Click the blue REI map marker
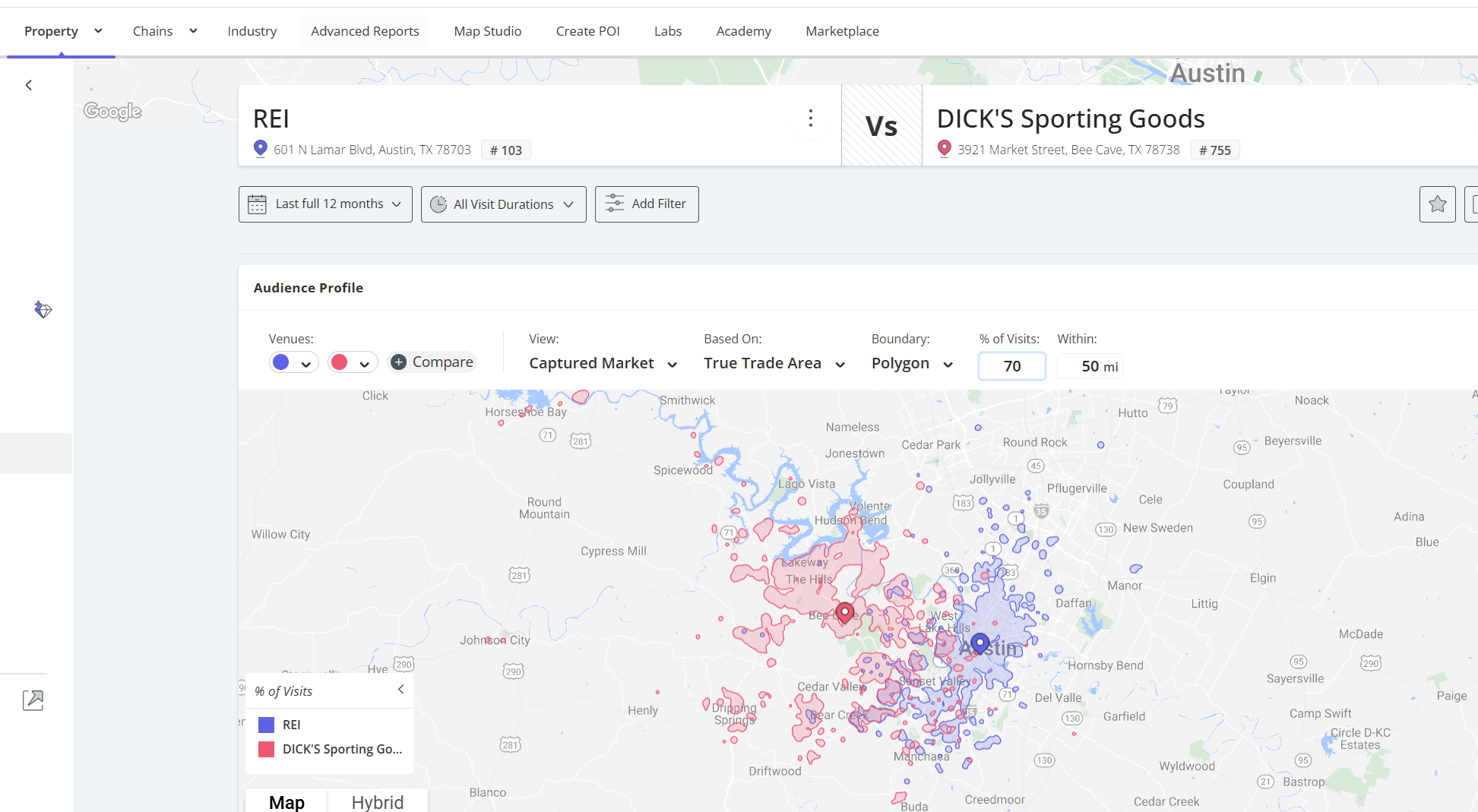Image resolution: width=1478 pixels, height=812 pixels. click(x=980, y=644)
